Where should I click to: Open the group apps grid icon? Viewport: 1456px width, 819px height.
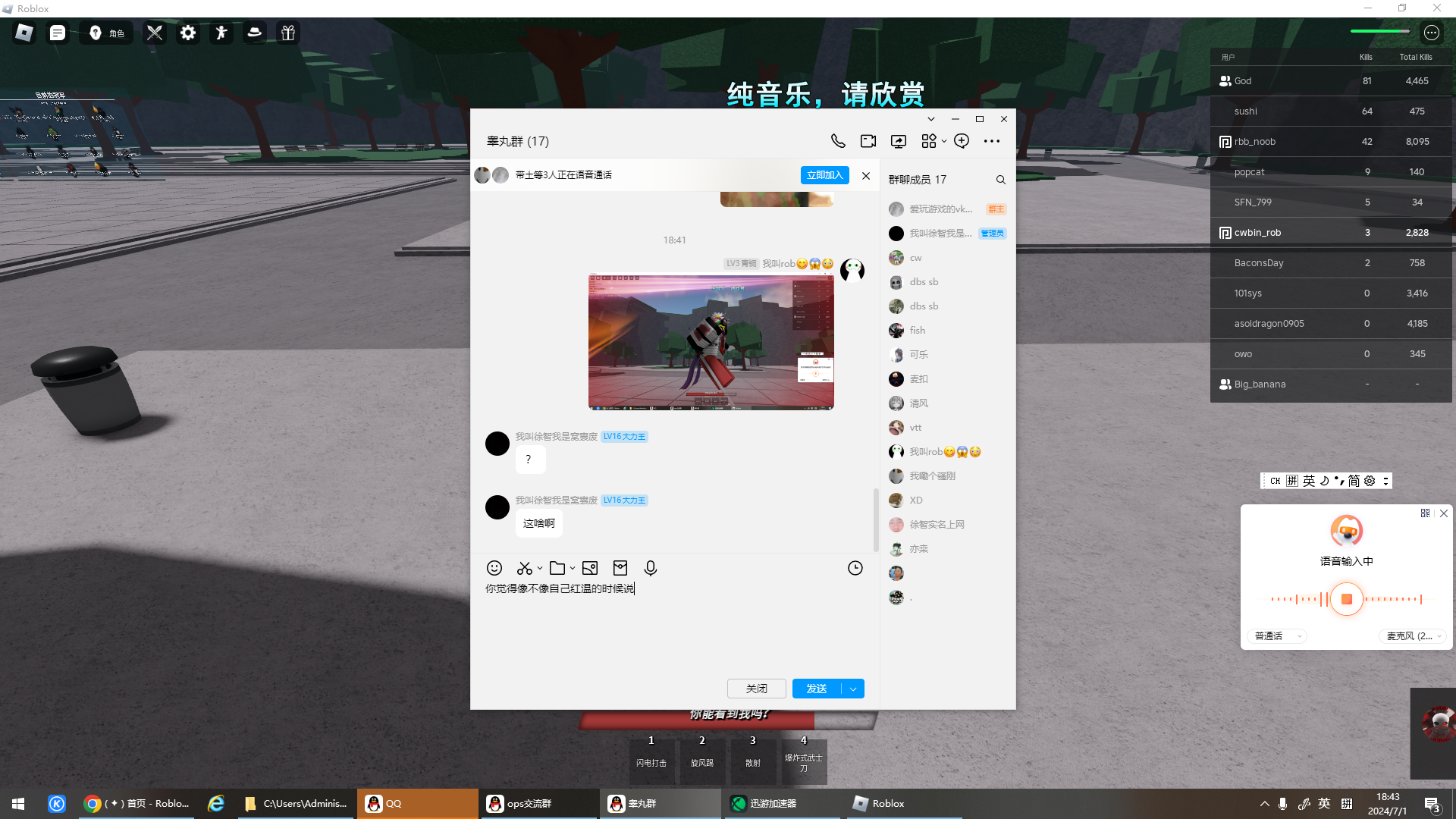point(929,141)
